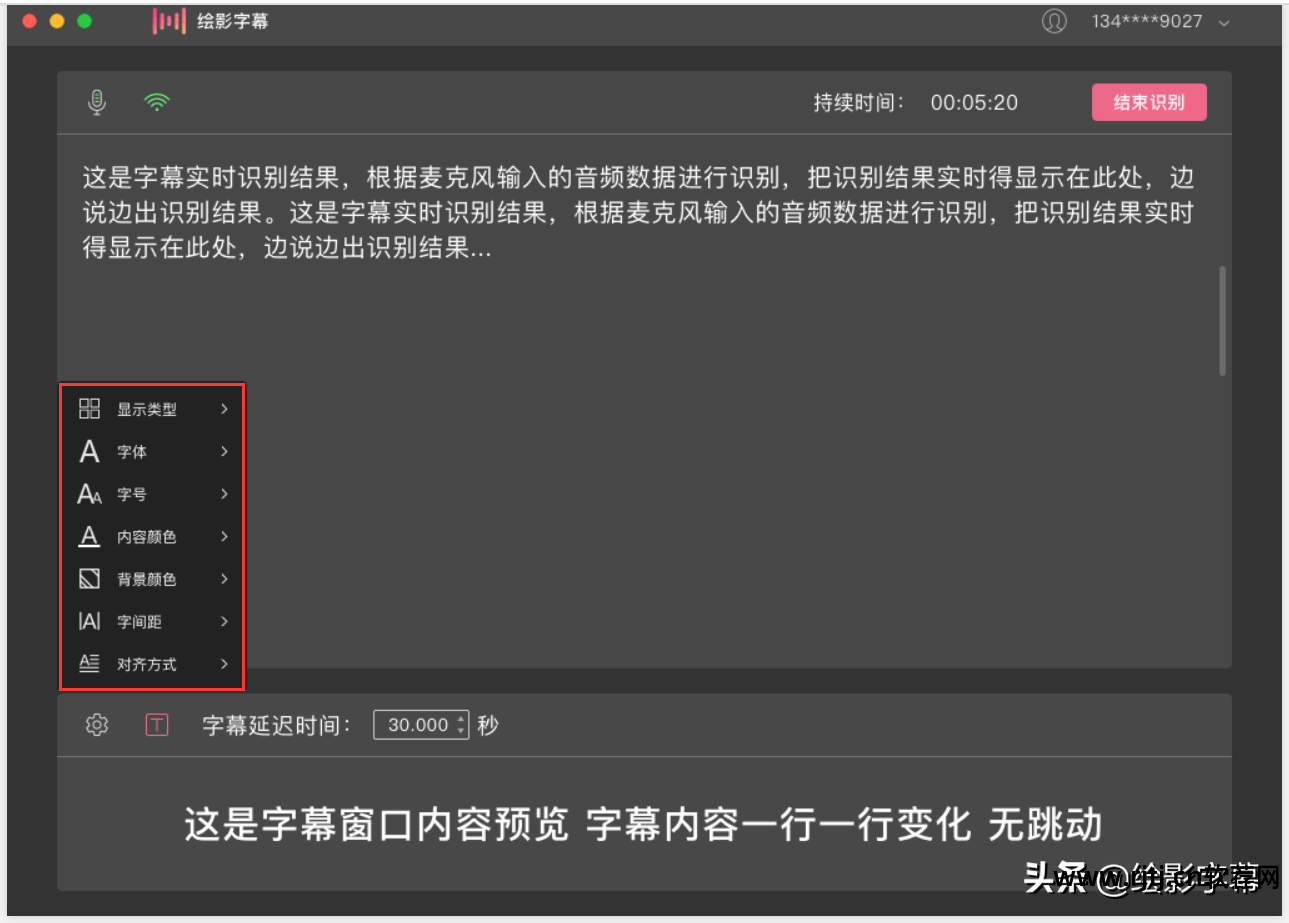Image resolution: width=1289 pixels, height=923 pixels.
Task: Click the 内容颜色 underlined A icon
Action: [x=89, y=537]
